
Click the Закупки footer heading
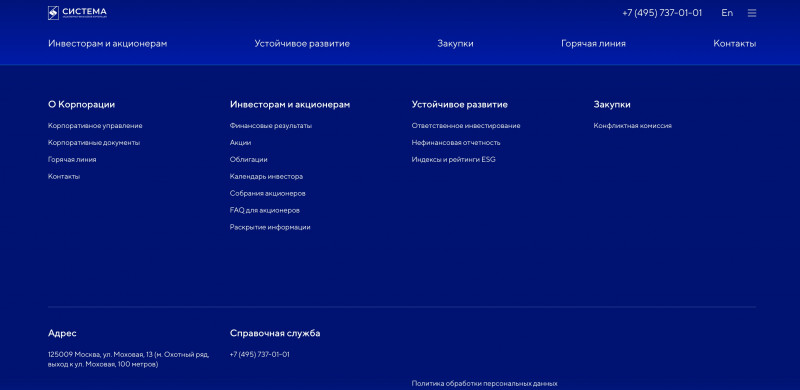pyautogui.click(x=612, y=104)
